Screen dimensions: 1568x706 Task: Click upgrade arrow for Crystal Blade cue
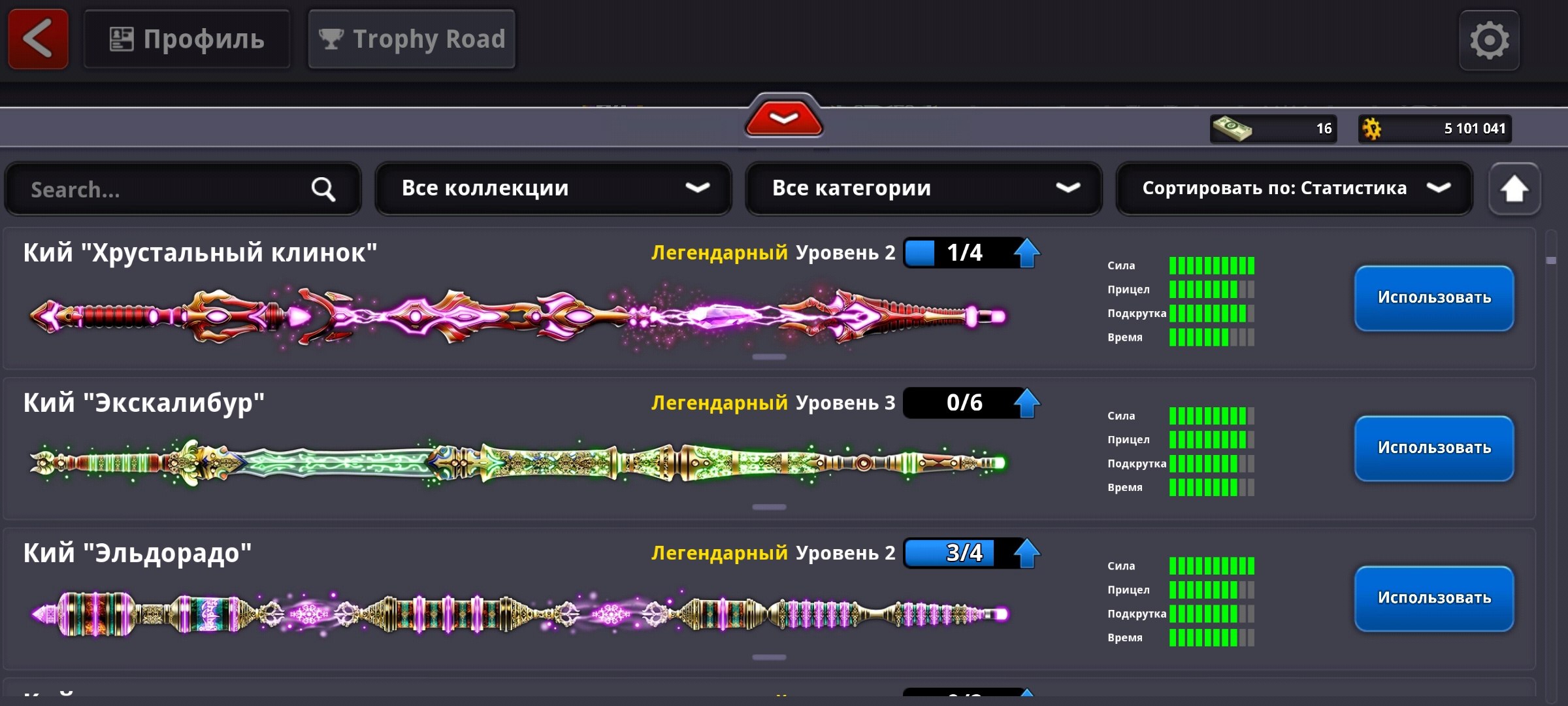tap(1027, 253)
